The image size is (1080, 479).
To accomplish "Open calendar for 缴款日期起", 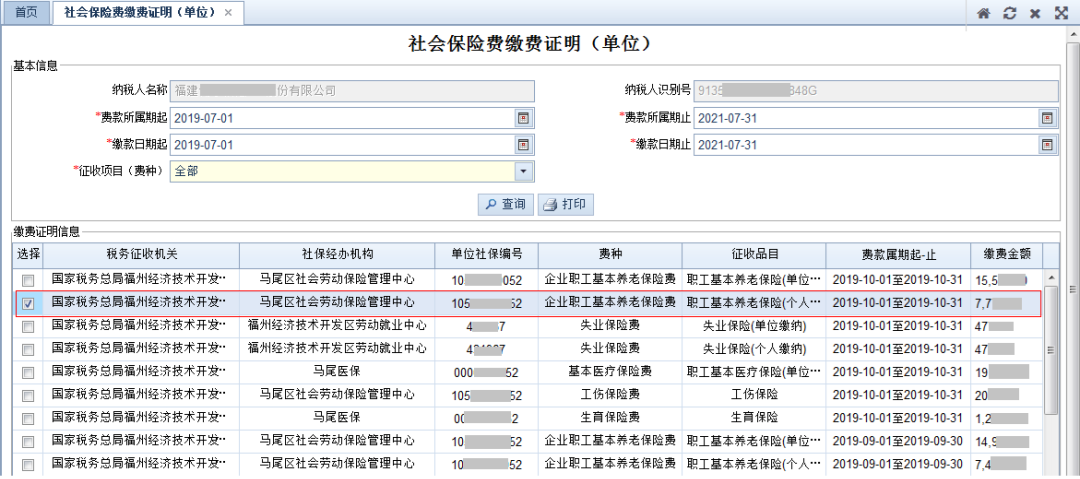I will (523, 145).
